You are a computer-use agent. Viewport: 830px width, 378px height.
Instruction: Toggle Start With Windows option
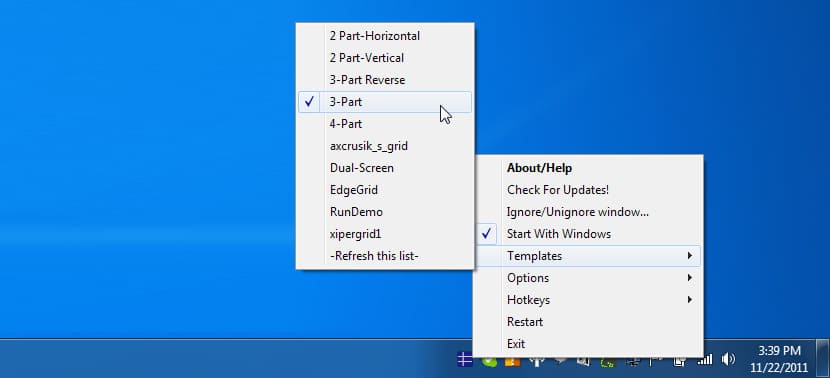(x=588, y=234)
